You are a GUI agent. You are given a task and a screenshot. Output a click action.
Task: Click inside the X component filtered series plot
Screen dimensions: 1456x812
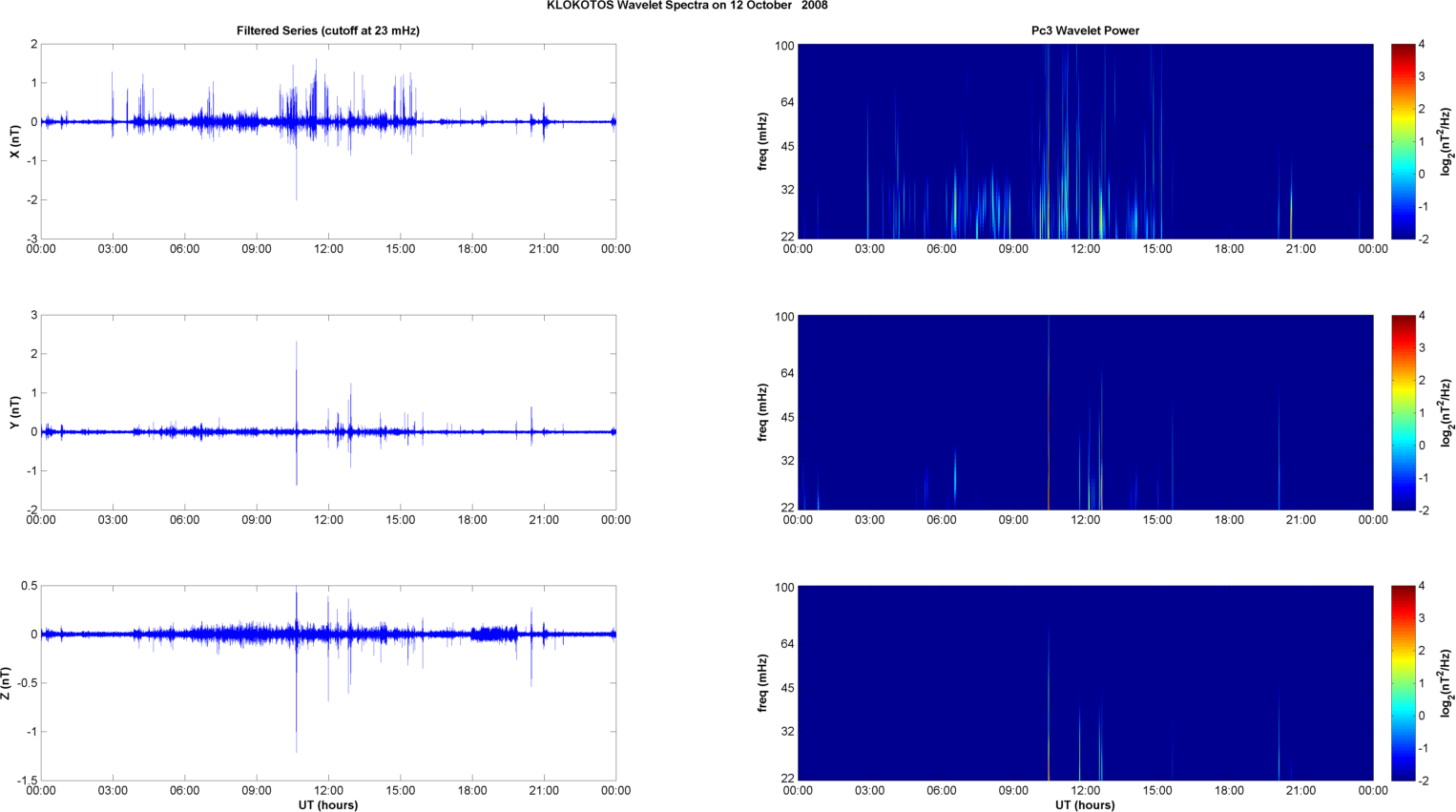tap(328, 172)
